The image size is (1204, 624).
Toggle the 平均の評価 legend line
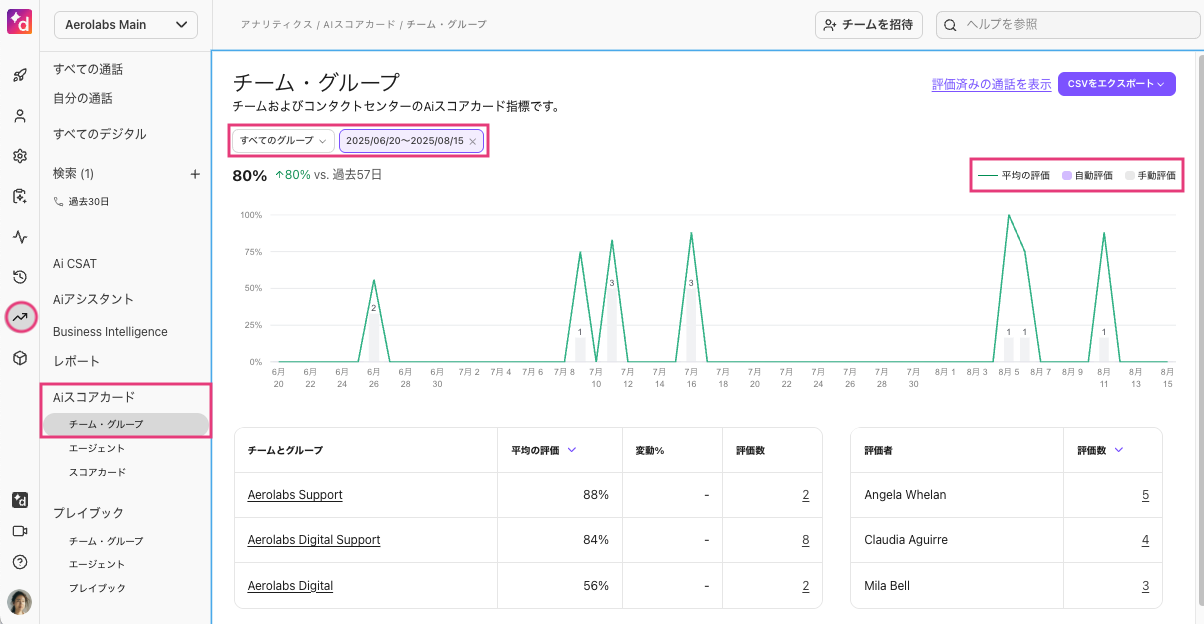pyautogui.click(x=1013, y=175)
